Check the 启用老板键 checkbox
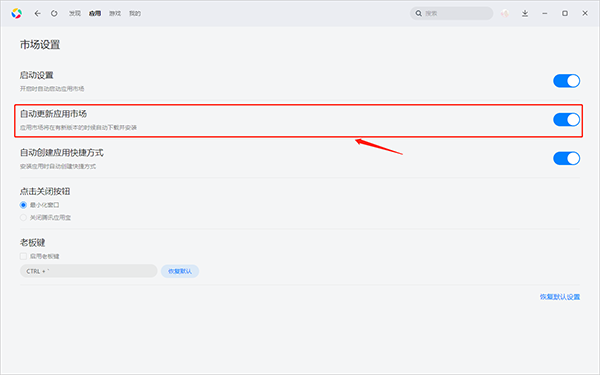This screenshot has width=600, height=375. pyautogui.click(x=23, y=256)
